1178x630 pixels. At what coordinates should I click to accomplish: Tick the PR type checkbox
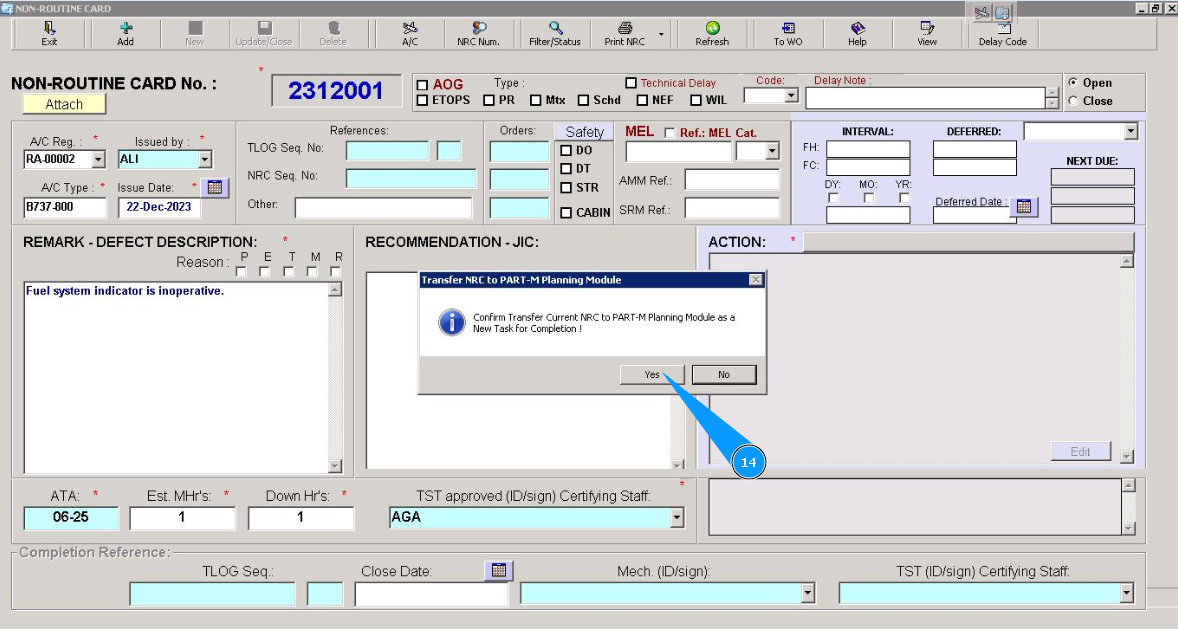pyautogui.click(x=489, y=100)
